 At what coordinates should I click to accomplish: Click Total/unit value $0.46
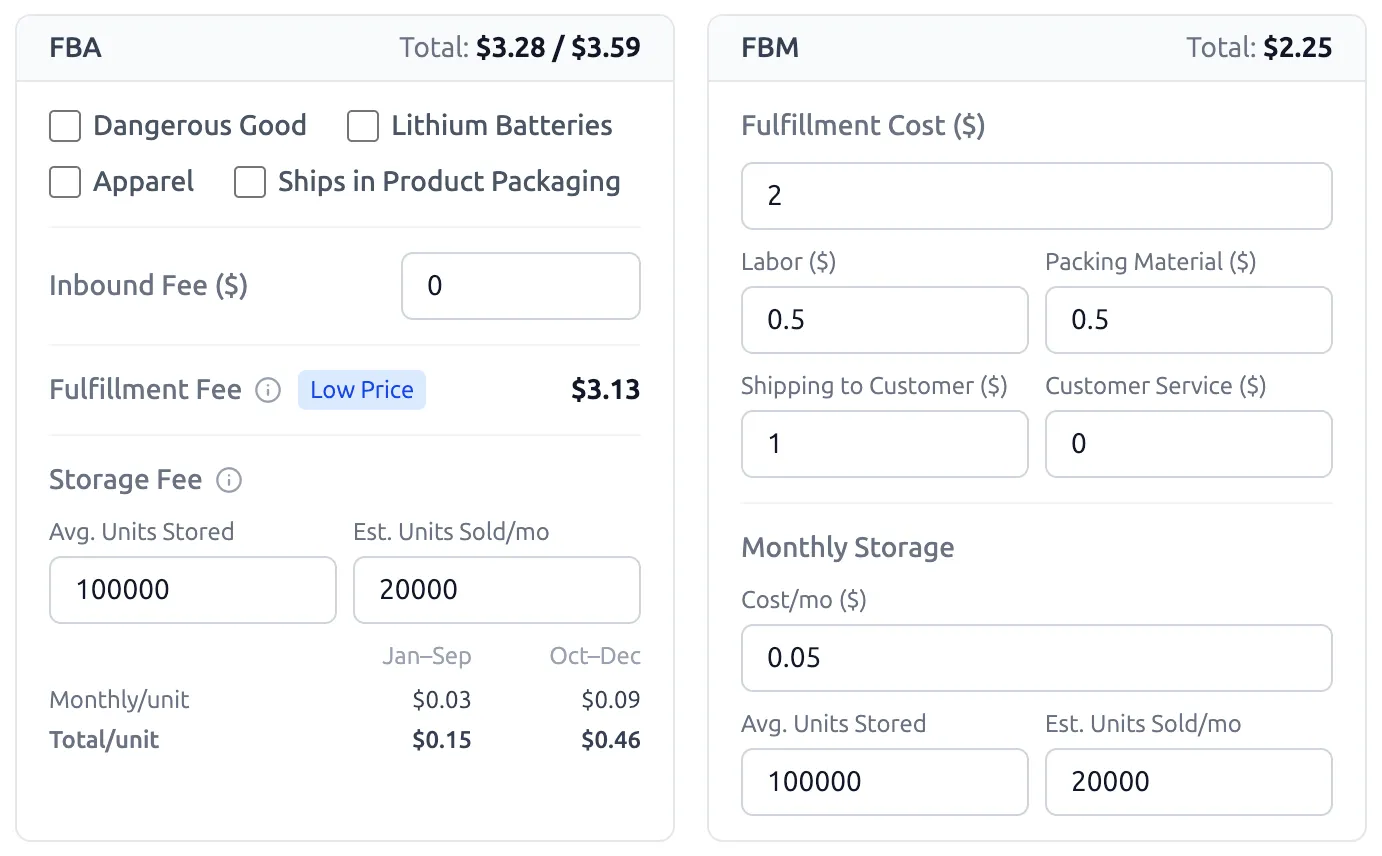click(x=611, y=741)
